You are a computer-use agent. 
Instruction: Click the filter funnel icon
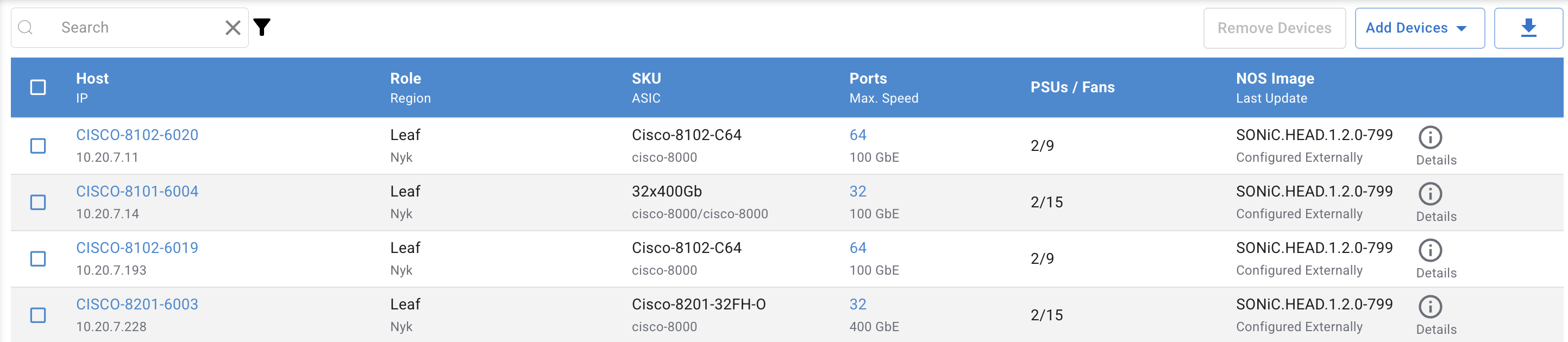click(x=262, y=27)
